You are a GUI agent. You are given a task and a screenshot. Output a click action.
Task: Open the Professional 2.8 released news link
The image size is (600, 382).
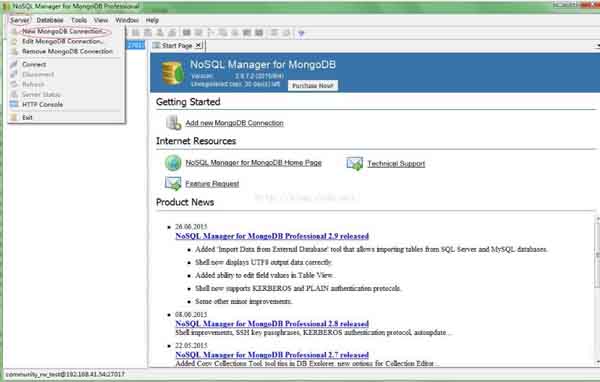(272, 323)
